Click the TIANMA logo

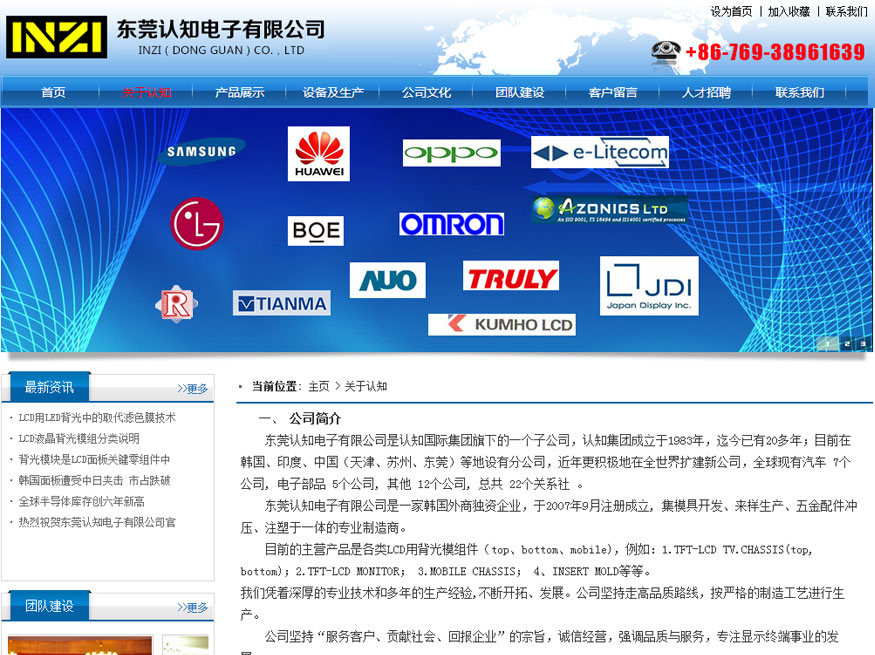point(282,303)
